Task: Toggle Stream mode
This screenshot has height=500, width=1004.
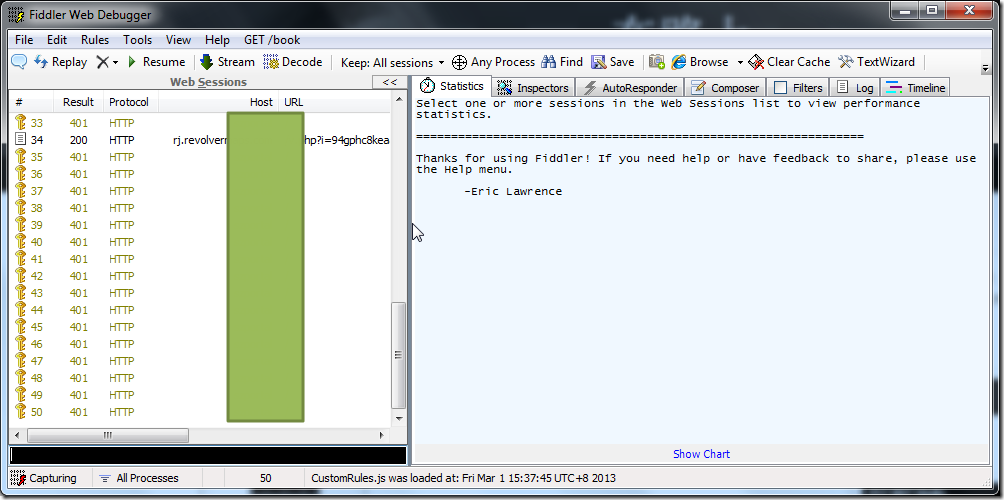Action: pos(227,62)
